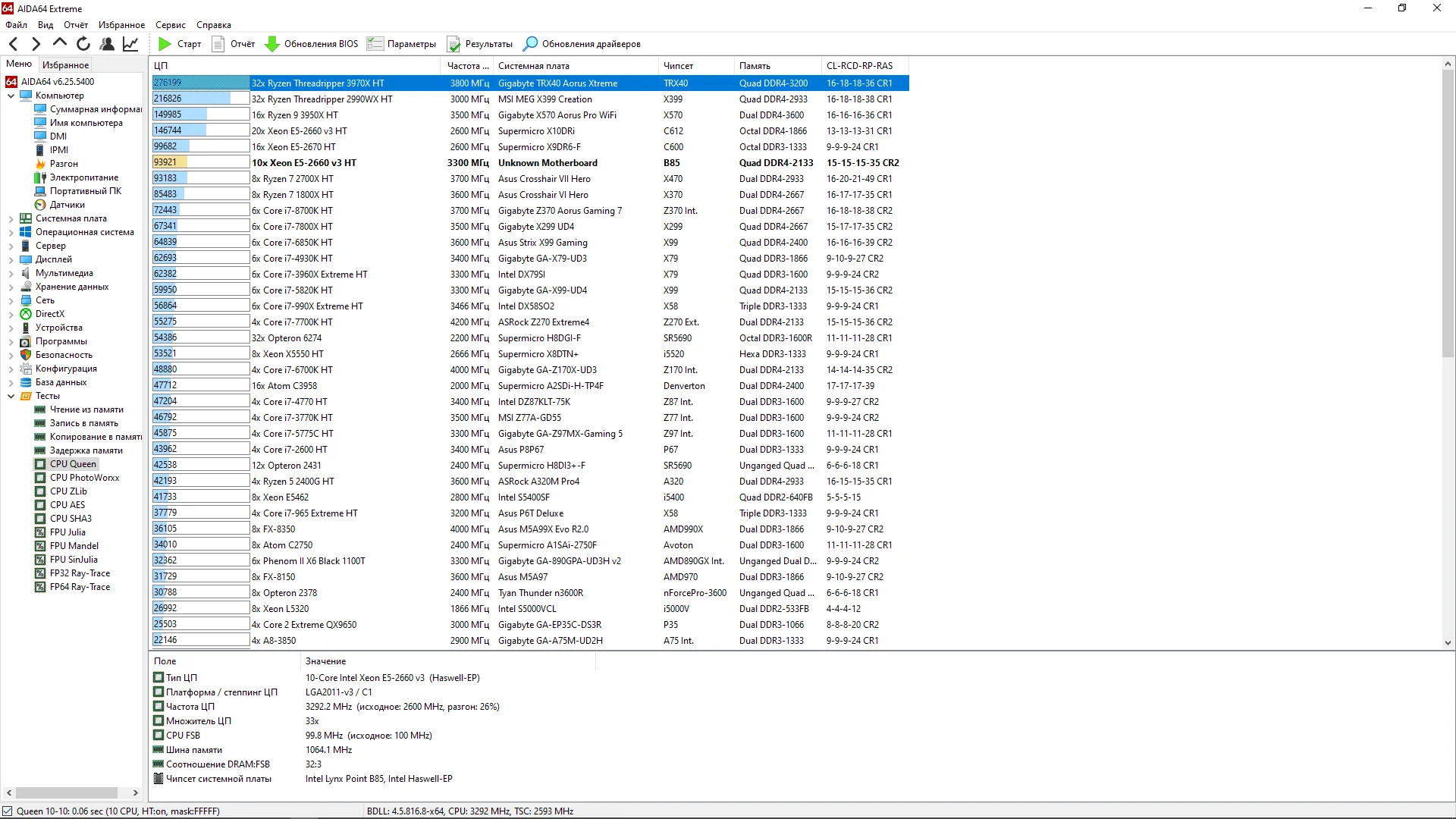Screen dimensions: 1456x819
Task: Open the Сервис menu
Action: click(x=171, y=25)
